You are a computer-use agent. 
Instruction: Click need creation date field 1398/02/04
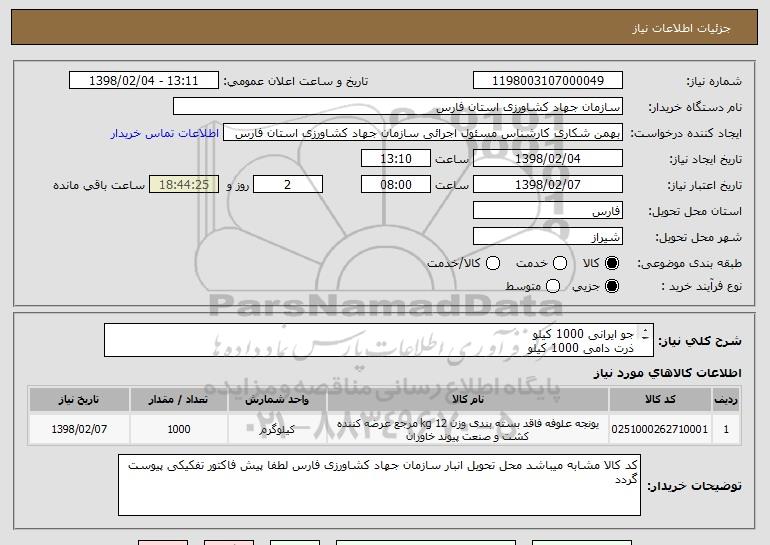pos(548,159)
